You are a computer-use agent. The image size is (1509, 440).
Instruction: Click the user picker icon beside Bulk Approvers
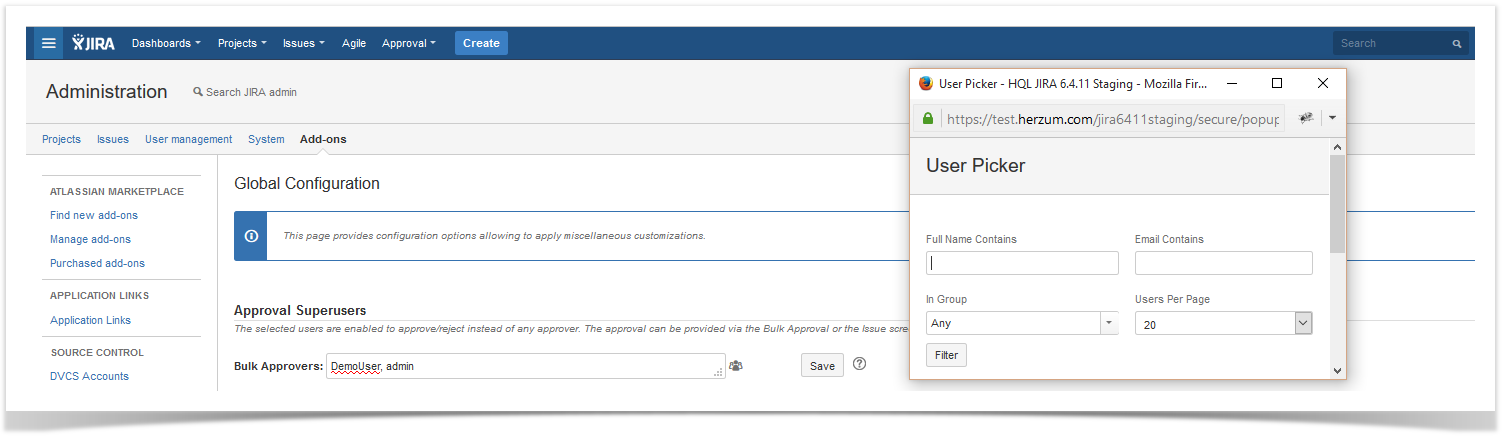pyautogui.click(x=736, y=366)
